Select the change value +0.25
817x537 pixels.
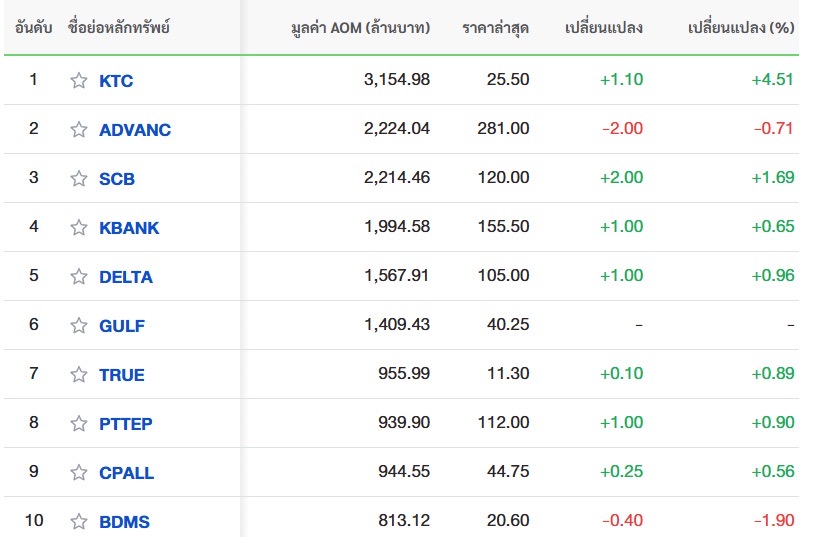coord(622,471)
